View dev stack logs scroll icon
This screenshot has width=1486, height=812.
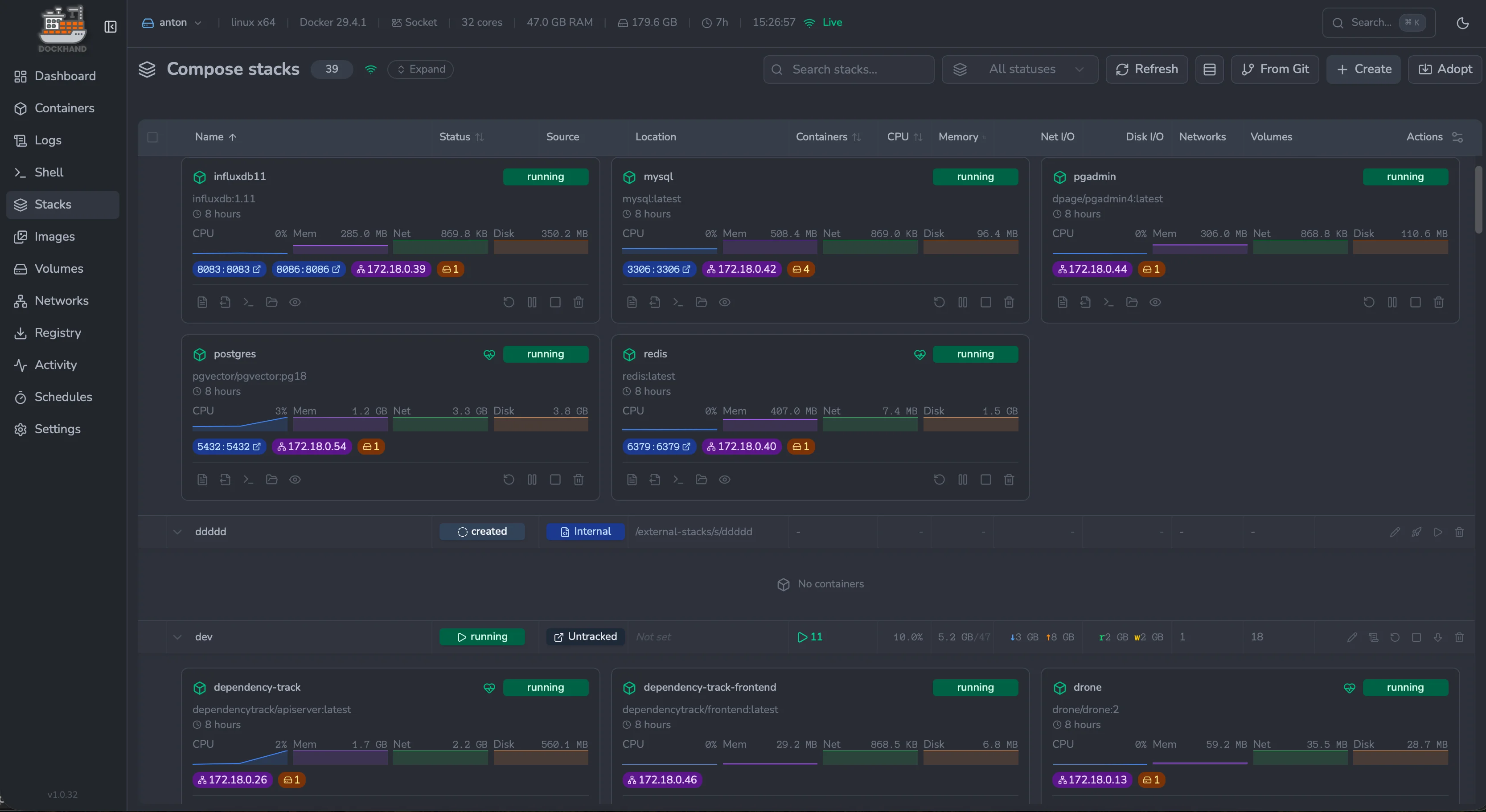[1374, 637]
